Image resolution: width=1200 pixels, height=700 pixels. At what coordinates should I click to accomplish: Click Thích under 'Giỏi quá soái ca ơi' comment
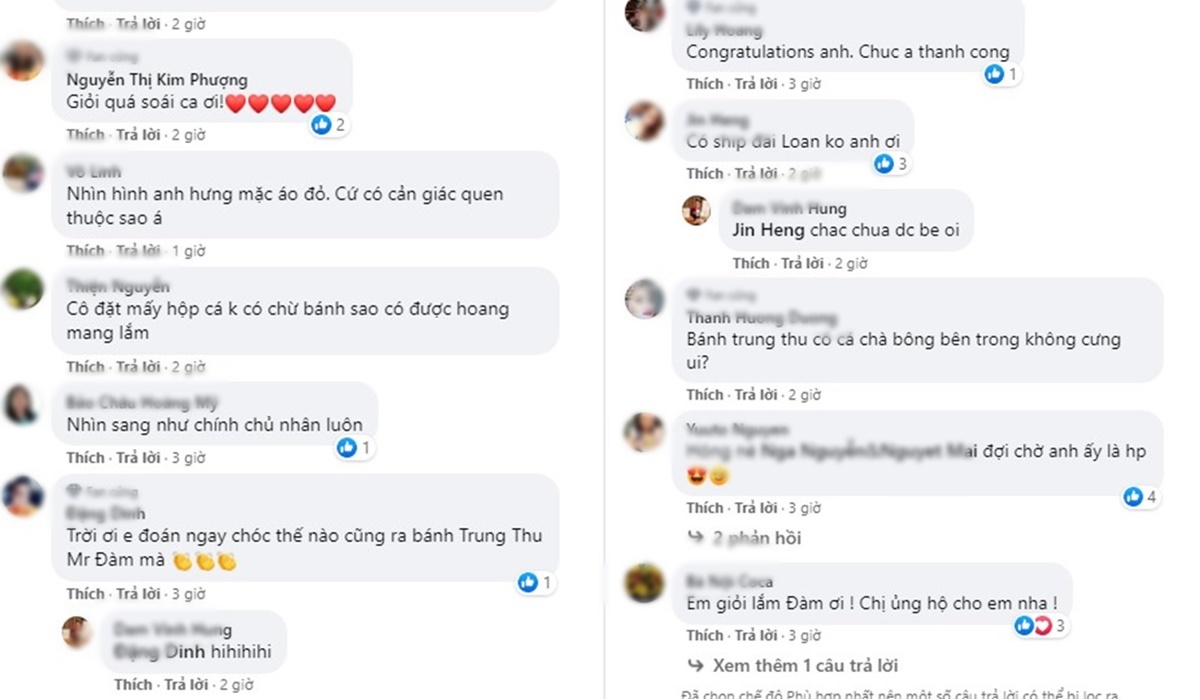click(x=85, y=134)
